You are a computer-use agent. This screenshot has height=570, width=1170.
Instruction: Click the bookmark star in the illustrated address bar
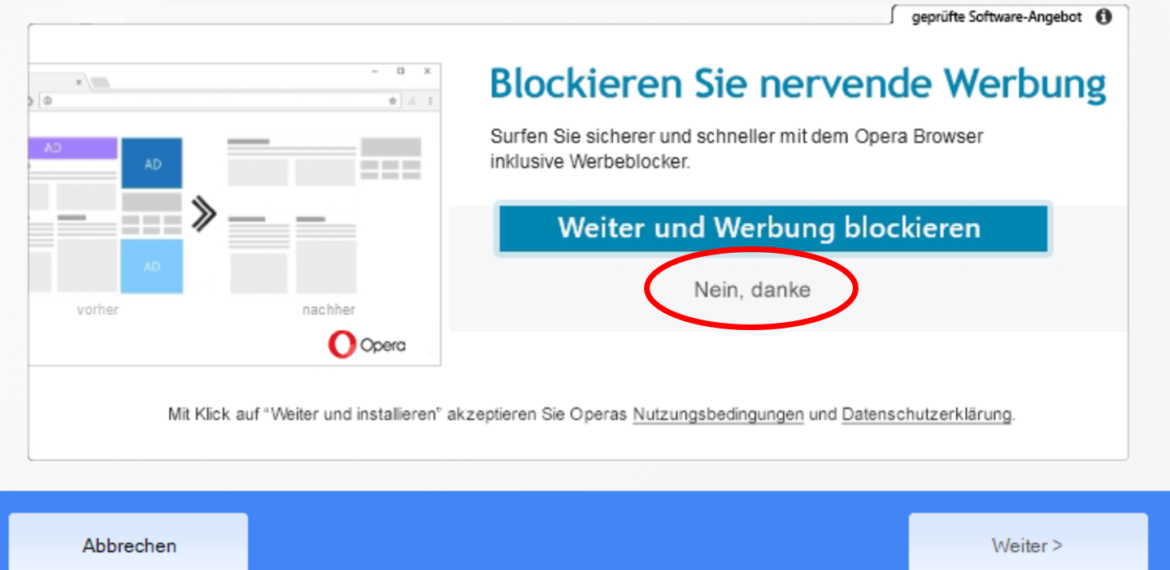(x=392, y=101)
